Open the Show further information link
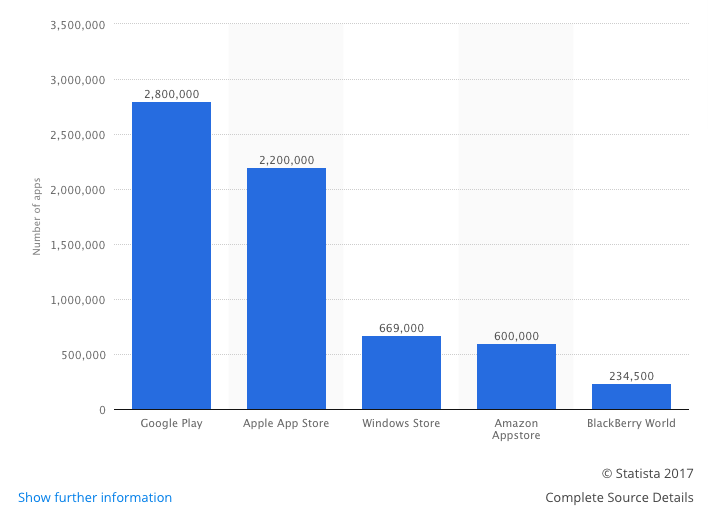708x517 pixels. coord(95,497)
